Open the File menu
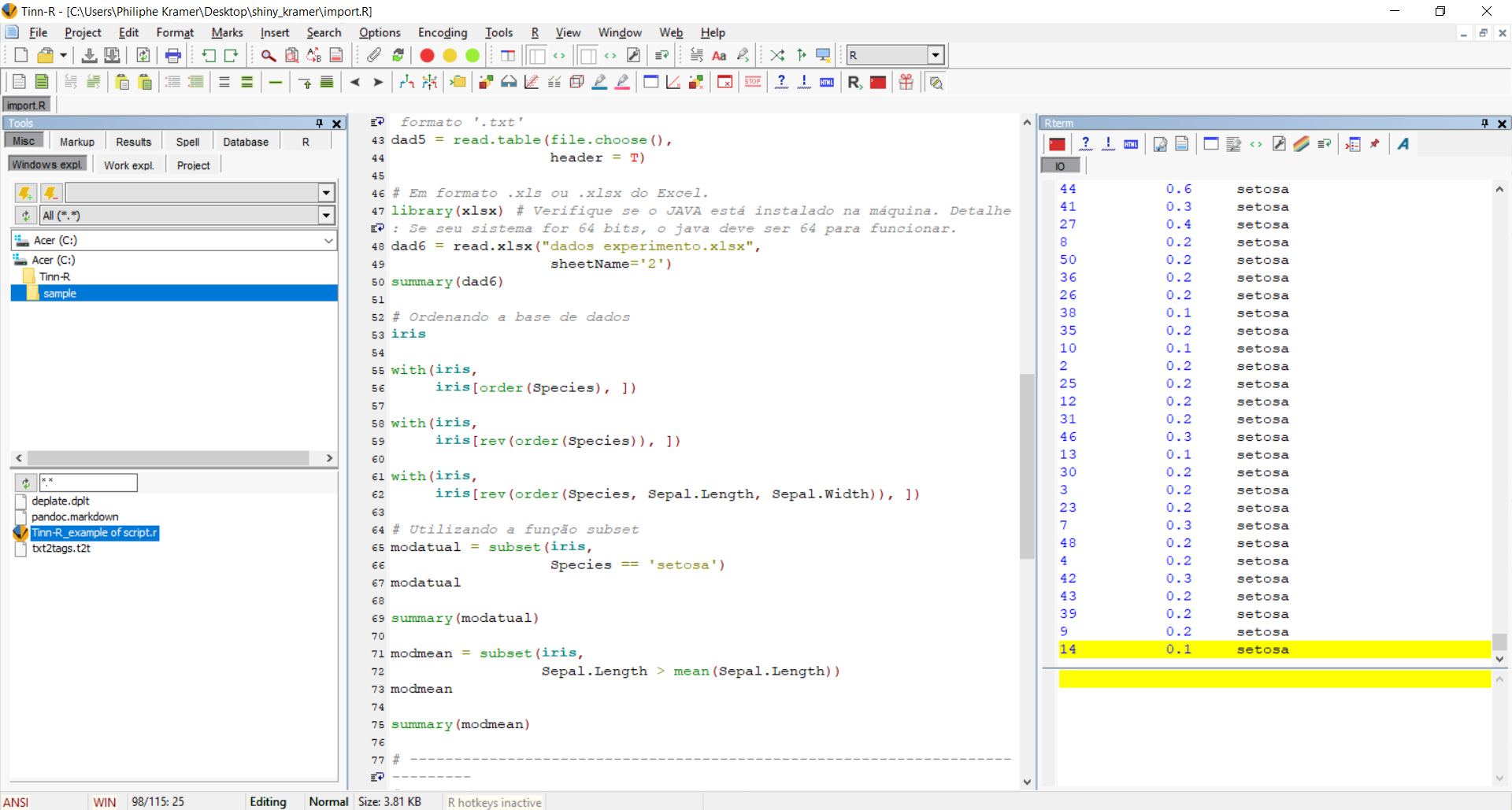 tap(38, 32)
